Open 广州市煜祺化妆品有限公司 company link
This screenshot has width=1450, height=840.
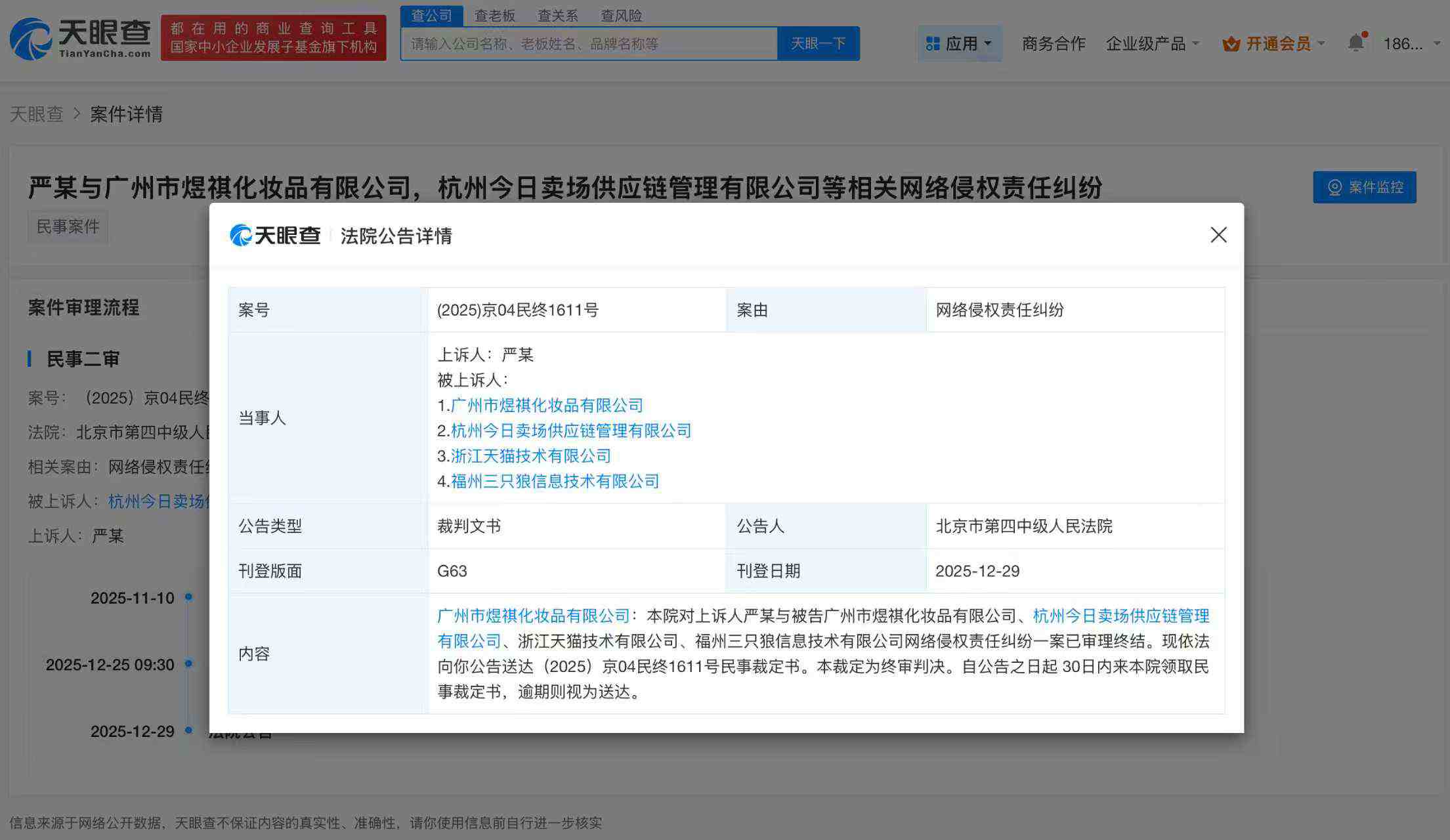pos(547,405)
